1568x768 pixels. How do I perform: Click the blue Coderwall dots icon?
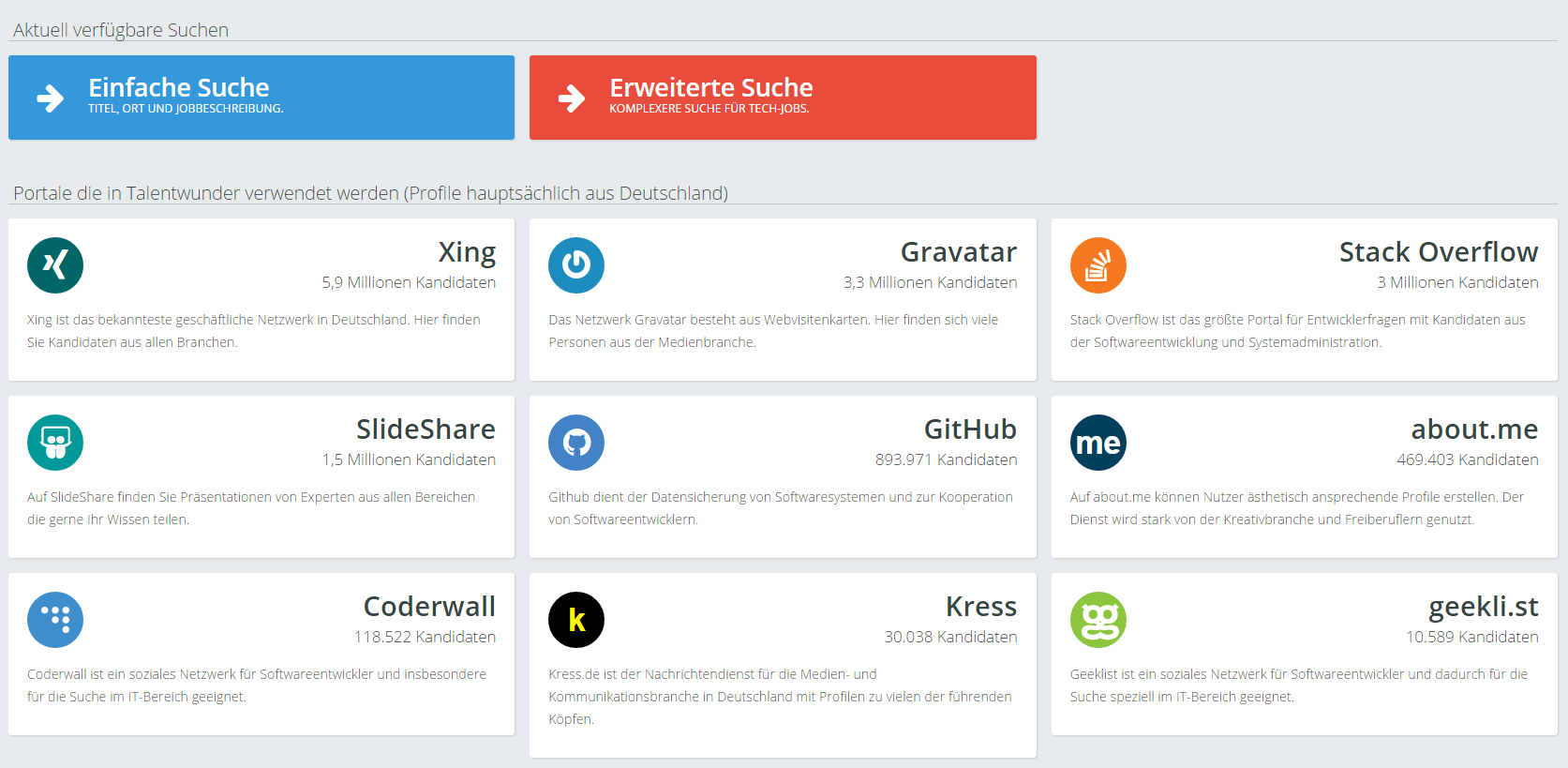click(x=55, y=620)
